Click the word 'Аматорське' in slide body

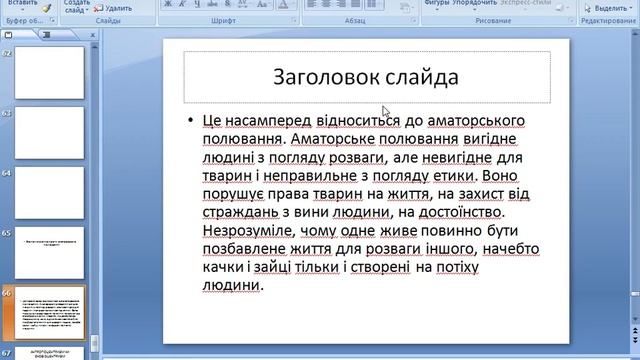pos(332,139)
